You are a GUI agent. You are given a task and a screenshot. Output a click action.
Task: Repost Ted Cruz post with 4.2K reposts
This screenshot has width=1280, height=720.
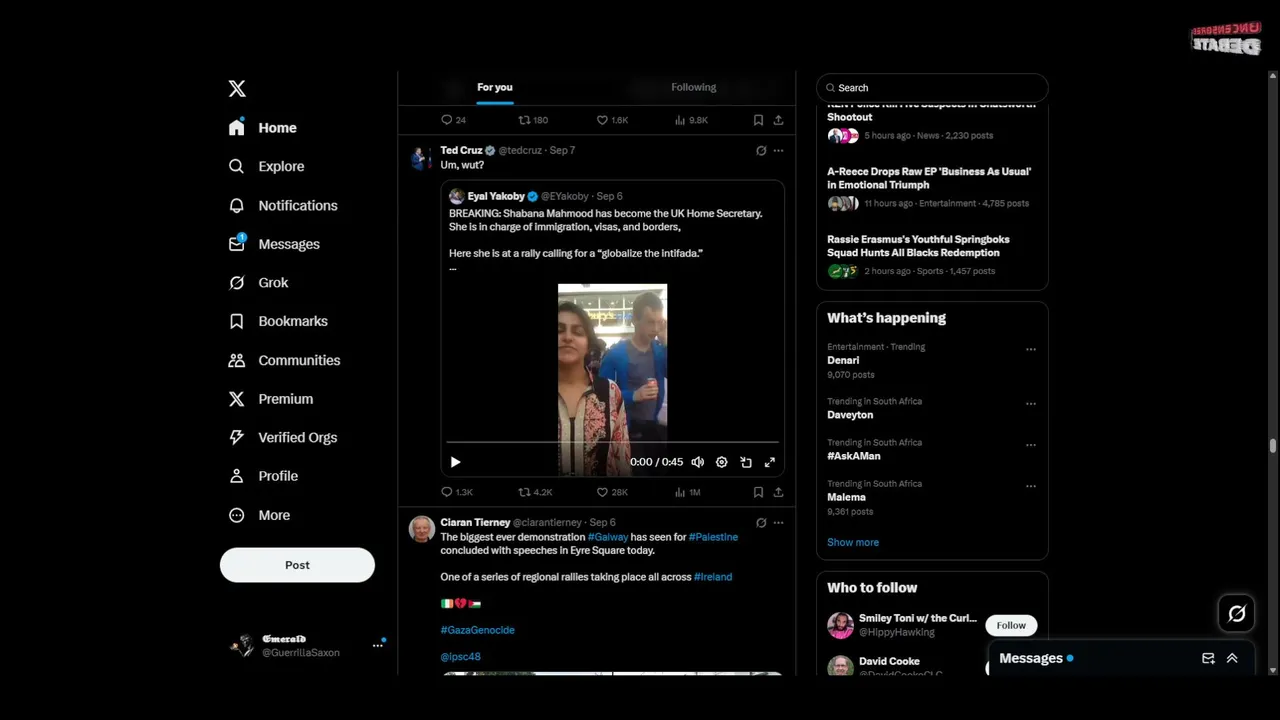[x=535, y=492]
